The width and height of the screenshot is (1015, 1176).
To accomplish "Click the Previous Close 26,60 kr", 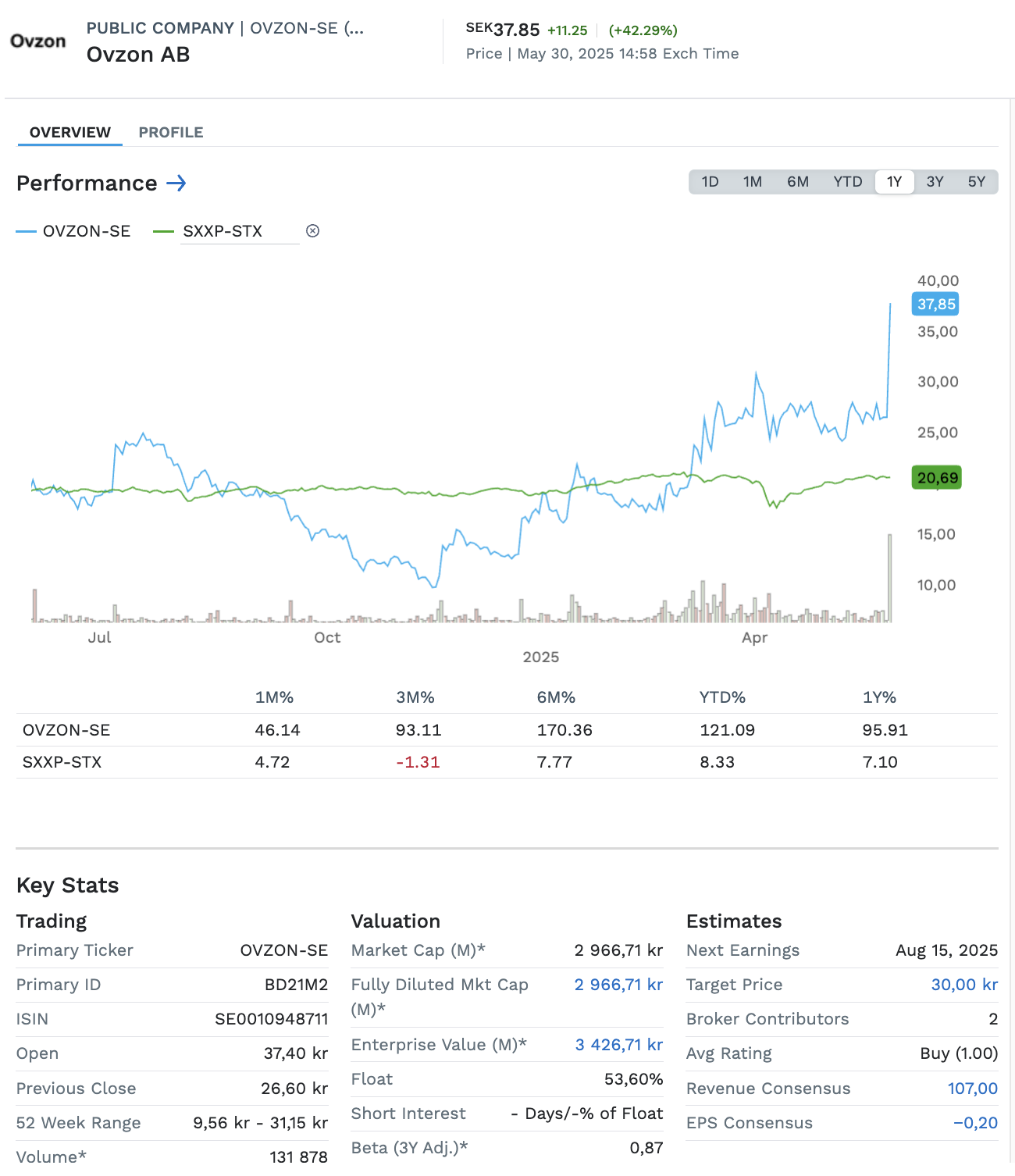I will click(294, 1089).
